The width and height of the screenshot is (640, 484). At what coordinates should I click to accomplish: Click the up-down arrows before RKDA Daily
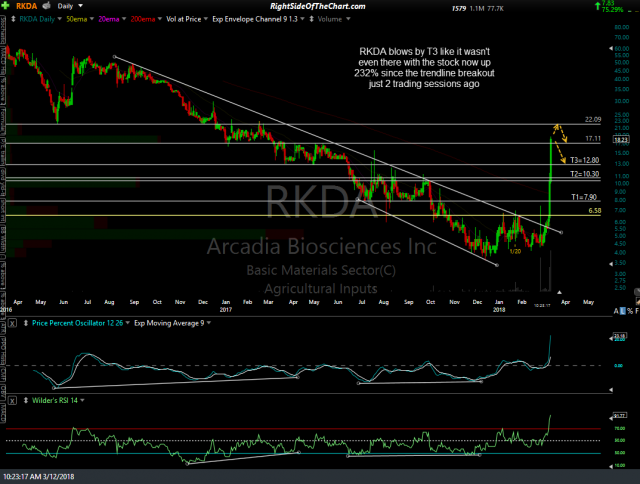click(13, 19)
